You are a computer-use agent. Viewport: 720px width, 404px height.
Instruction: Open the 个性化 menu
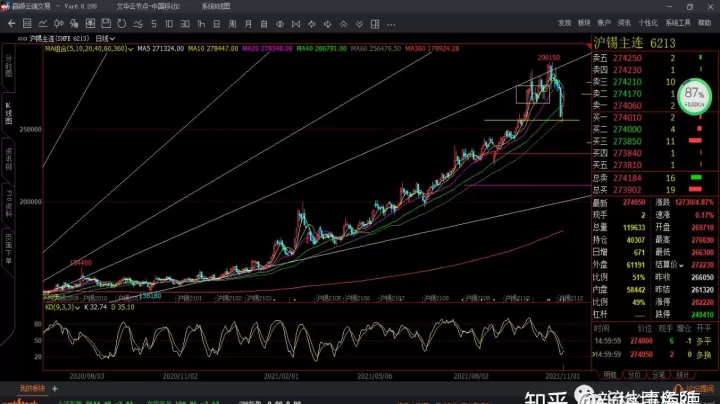click(x=647, y=22)
